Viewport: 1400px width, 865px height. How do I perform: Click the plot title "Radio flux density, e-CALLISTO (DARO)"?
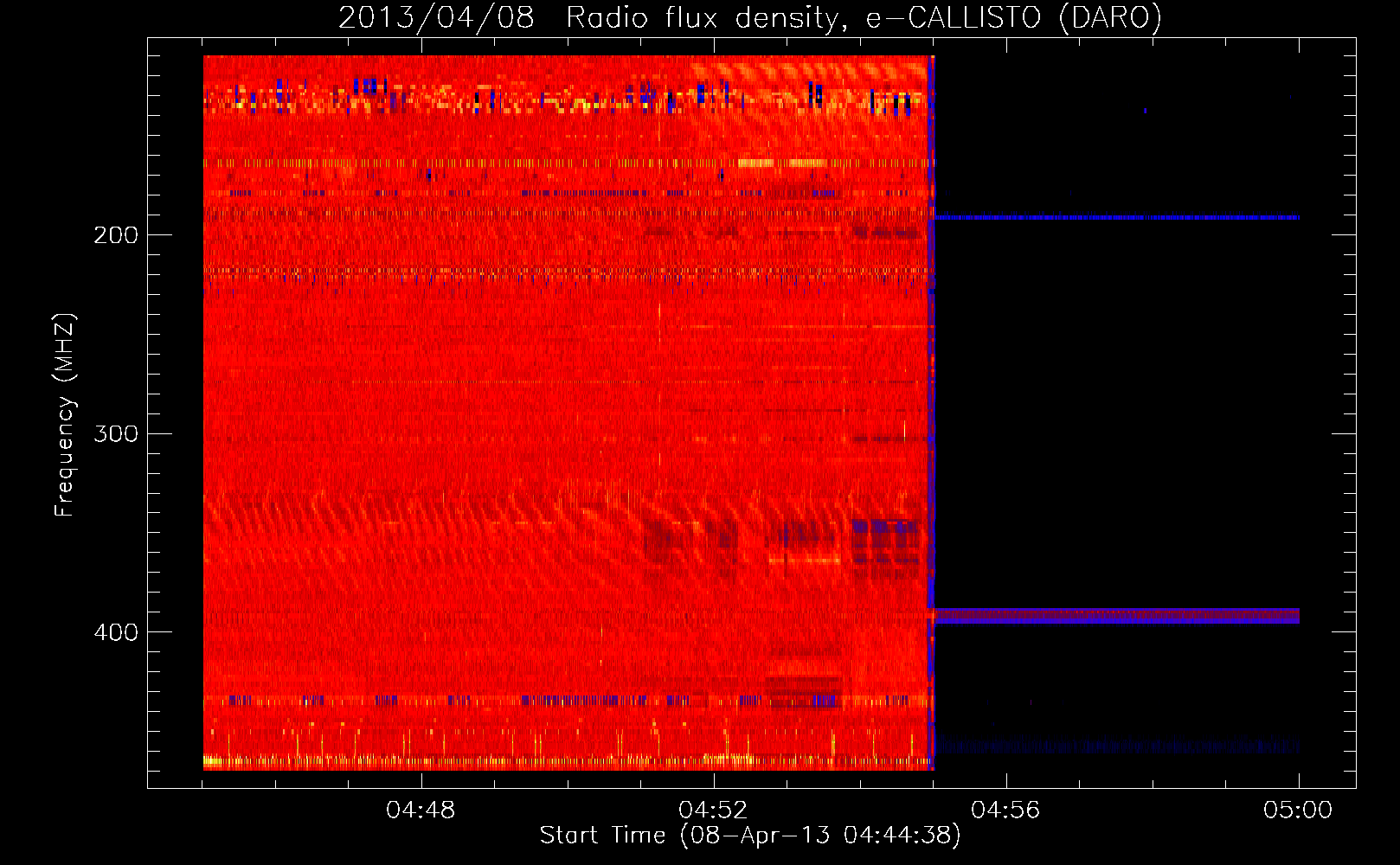point(864,18)
